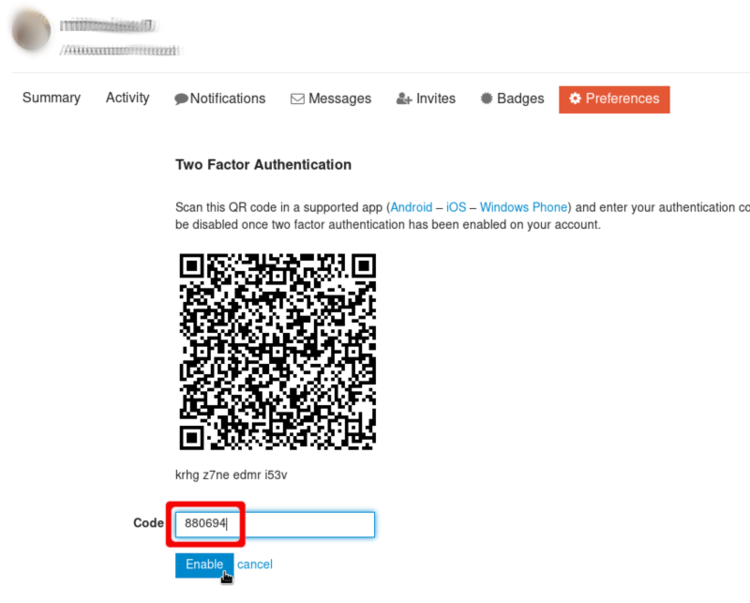Select the Preferences tab label
The height and width of the screenshot is (603, 750).
(622, 99)
